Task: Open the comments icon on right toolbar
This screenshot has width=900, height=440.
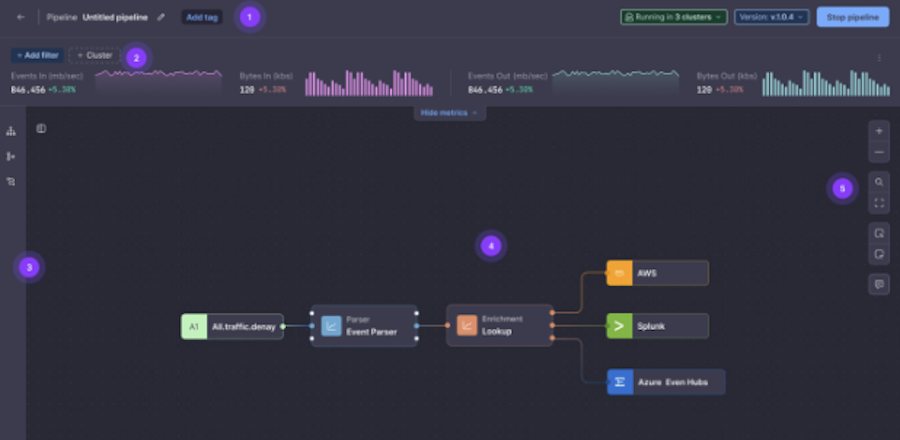Action: pyautogui.click(x=879, y=284)
